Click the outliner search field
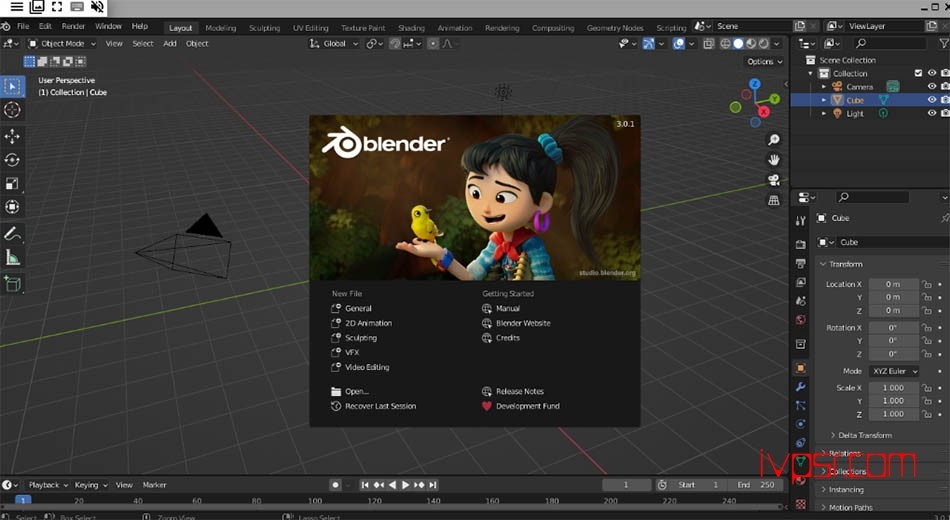The height and width of the screenshot is (520, 950). [x=889, y=44]
